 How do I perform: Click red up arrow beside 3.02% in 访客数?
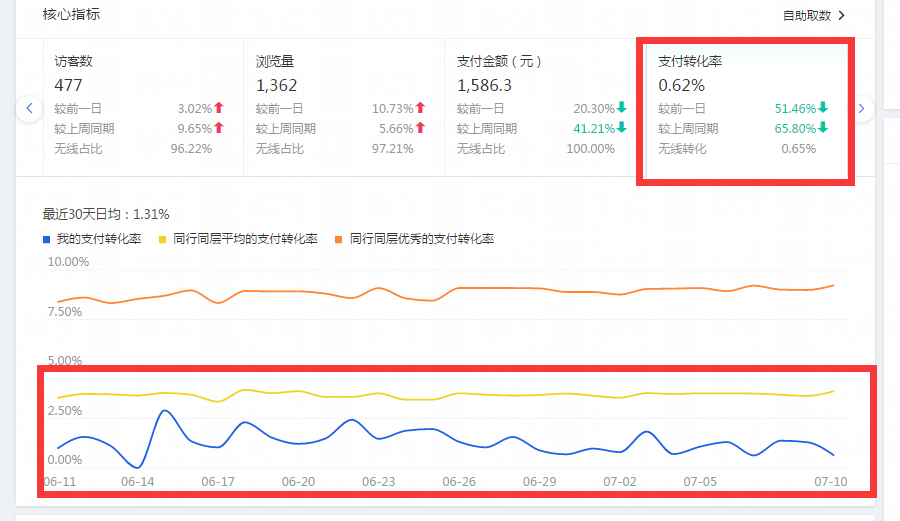tap(219, 108)
